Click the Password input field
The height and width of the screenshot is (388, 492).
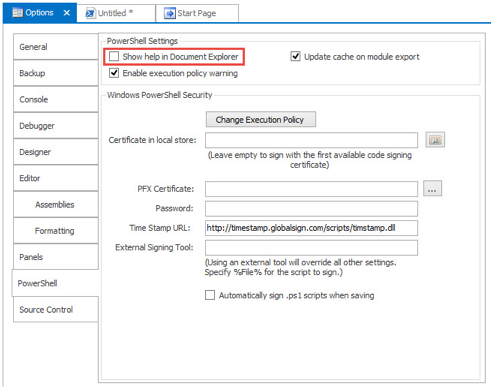(x=311, y=209)
